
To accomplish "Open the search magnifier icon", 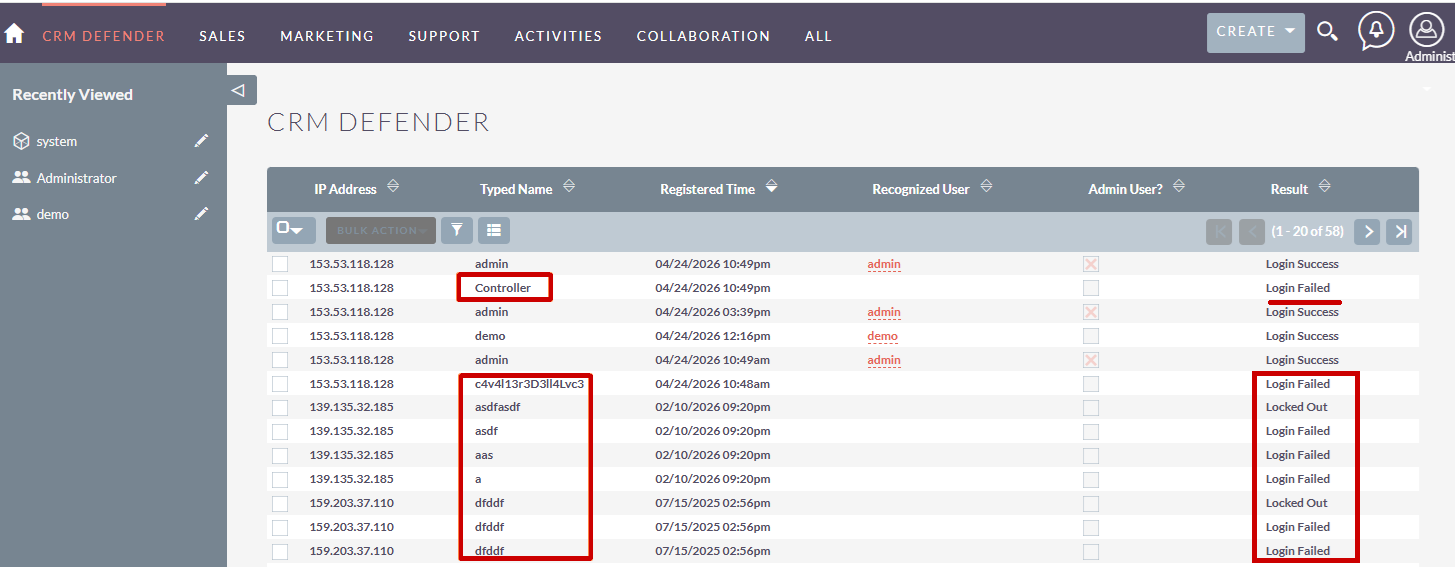I will click(x=1327, y=32).
